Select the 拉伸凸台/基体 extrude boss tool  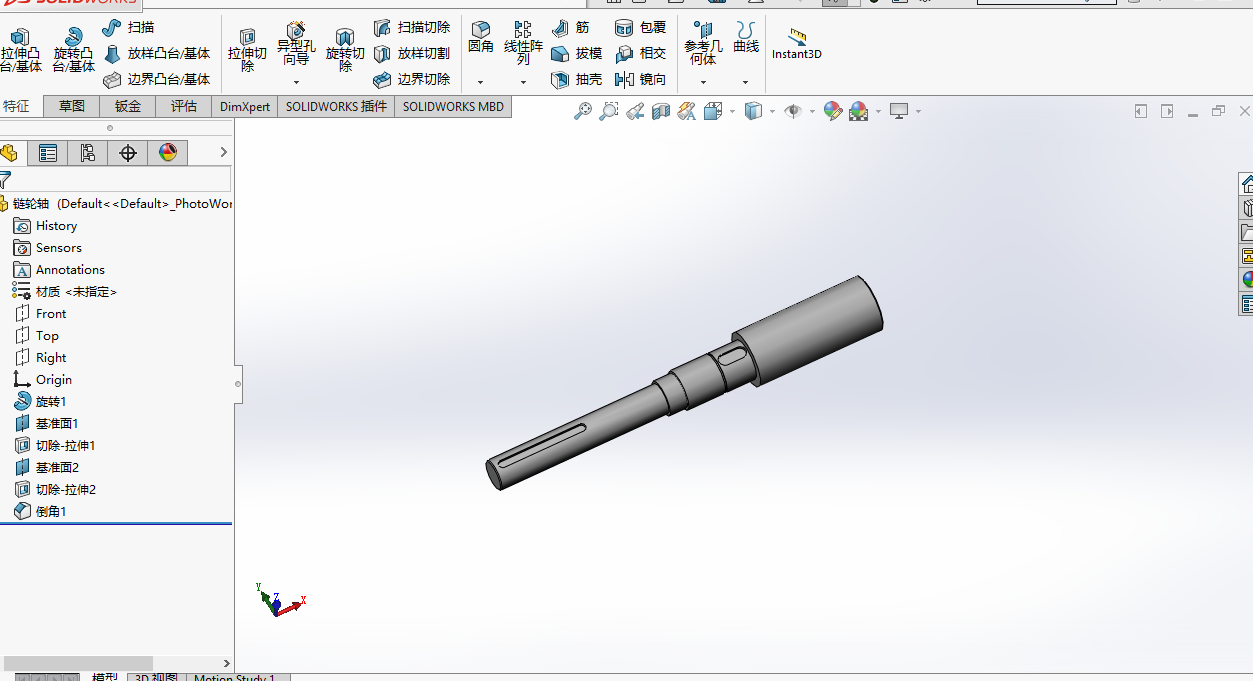point(21,50)
